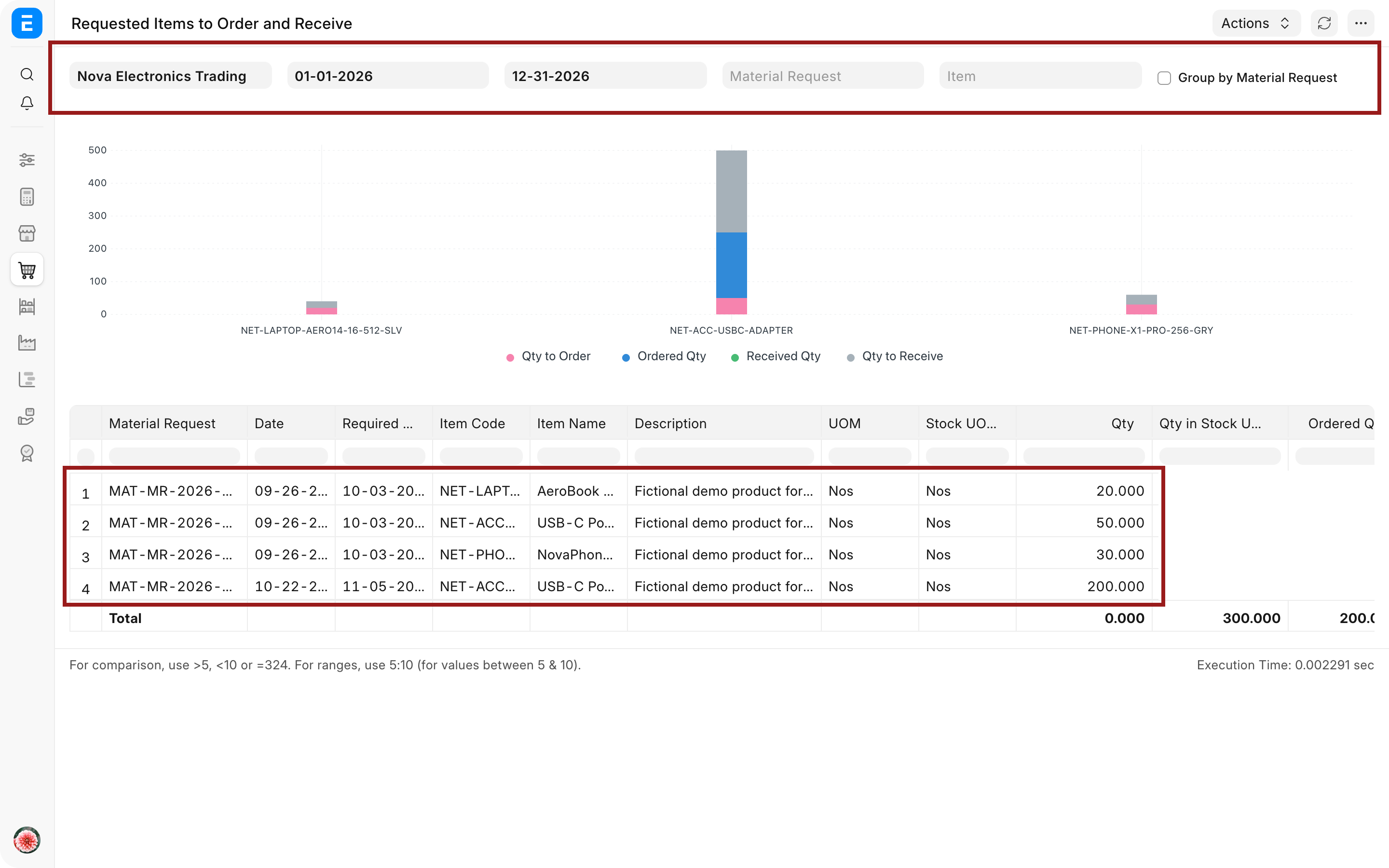Select the AeroBook item name cell
The width and height of the screenshot is (1389, 868).
click(578, 491)
